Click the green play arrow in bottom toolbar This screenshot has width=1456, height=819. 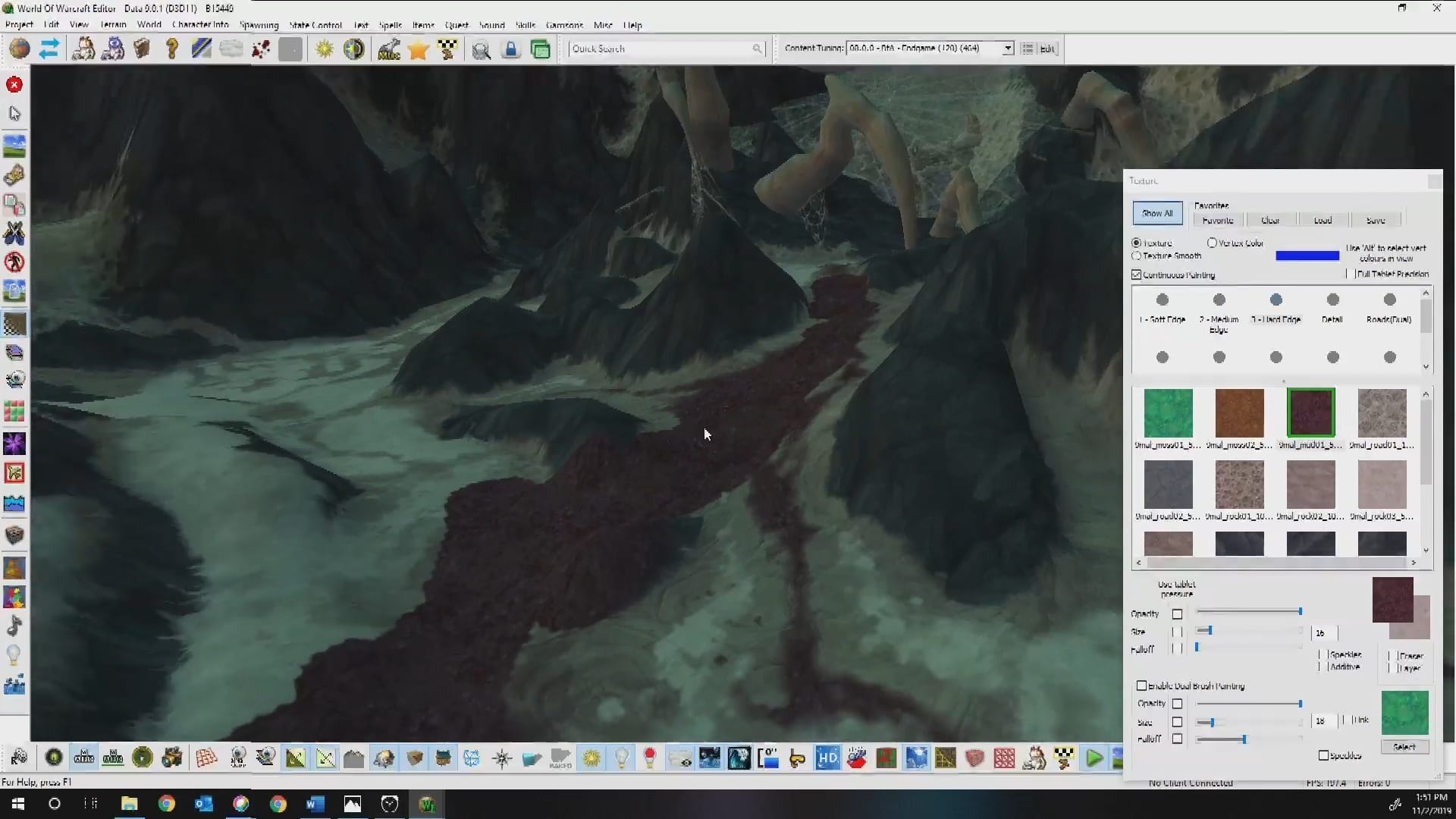point(1094,758)
